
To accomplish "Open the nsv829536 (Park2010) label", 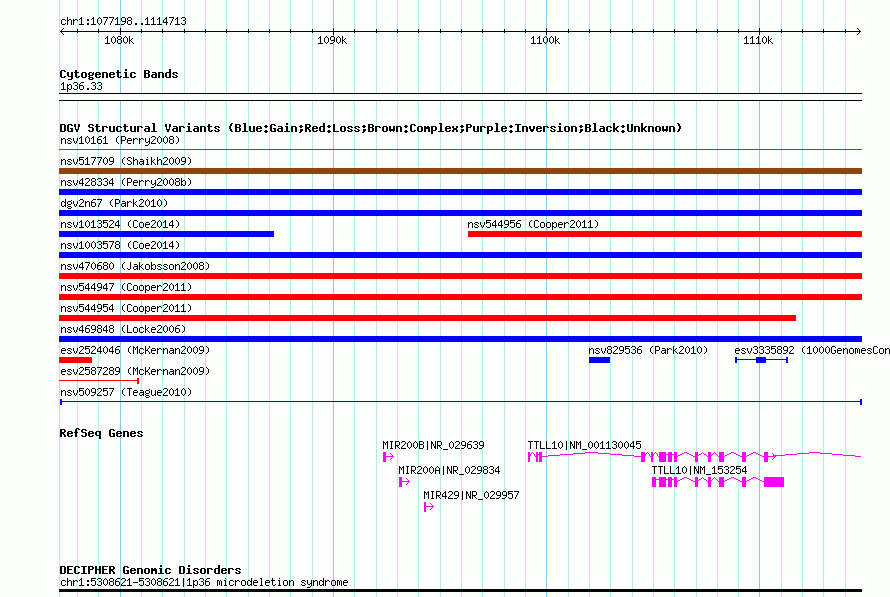I will pos(648,350).
